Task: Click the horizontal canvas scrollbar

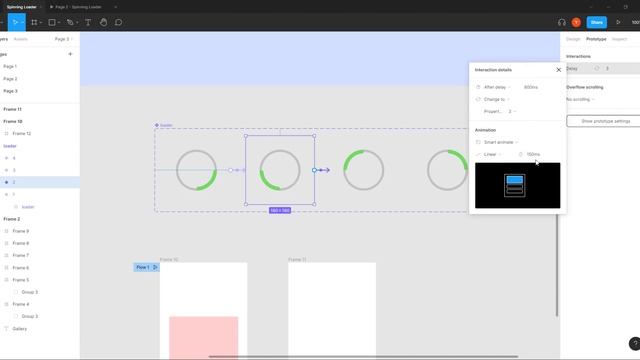Action: (363, 357)
